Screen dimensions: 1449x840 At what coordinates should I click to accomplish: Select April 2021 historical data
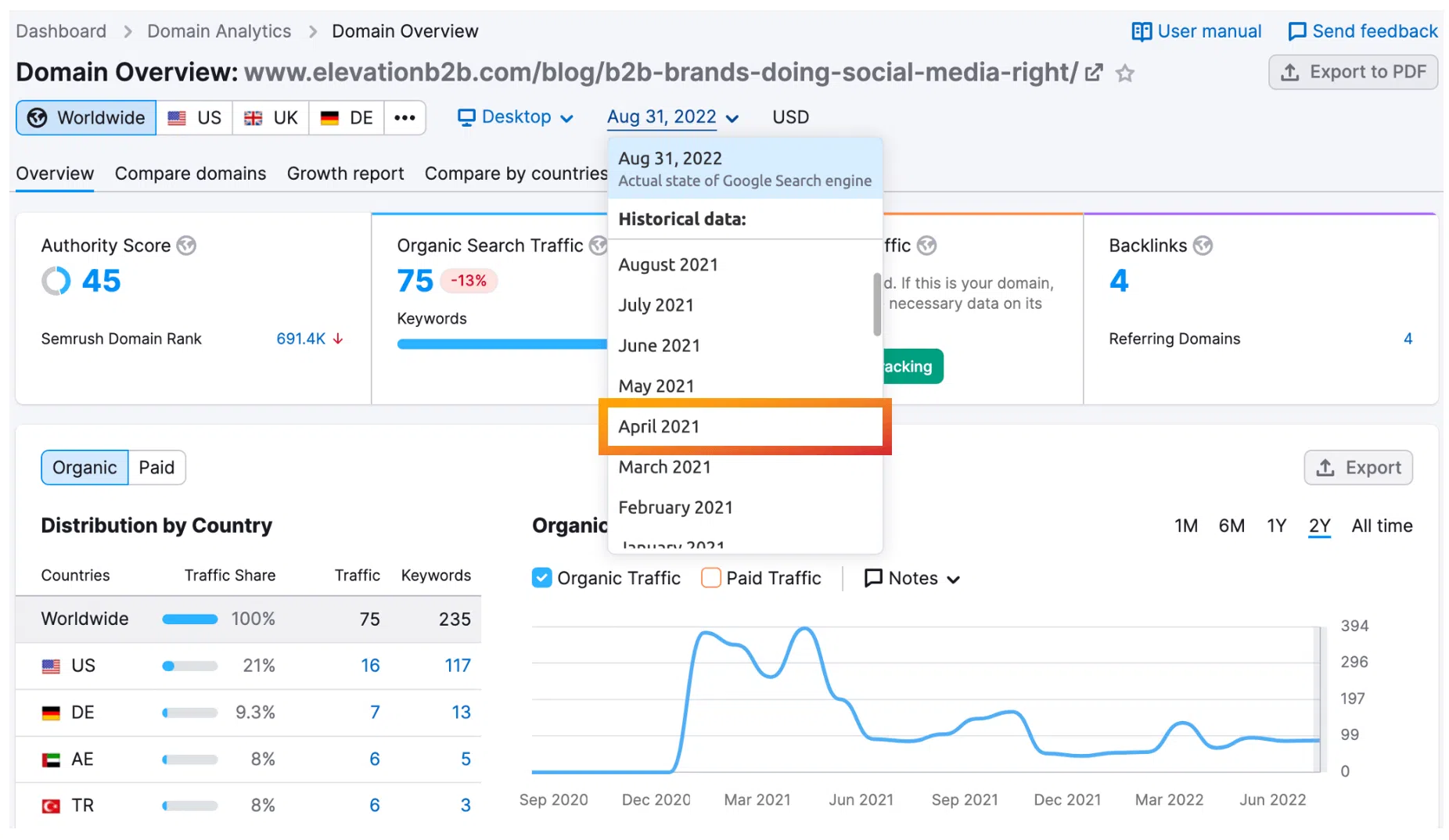745,427
